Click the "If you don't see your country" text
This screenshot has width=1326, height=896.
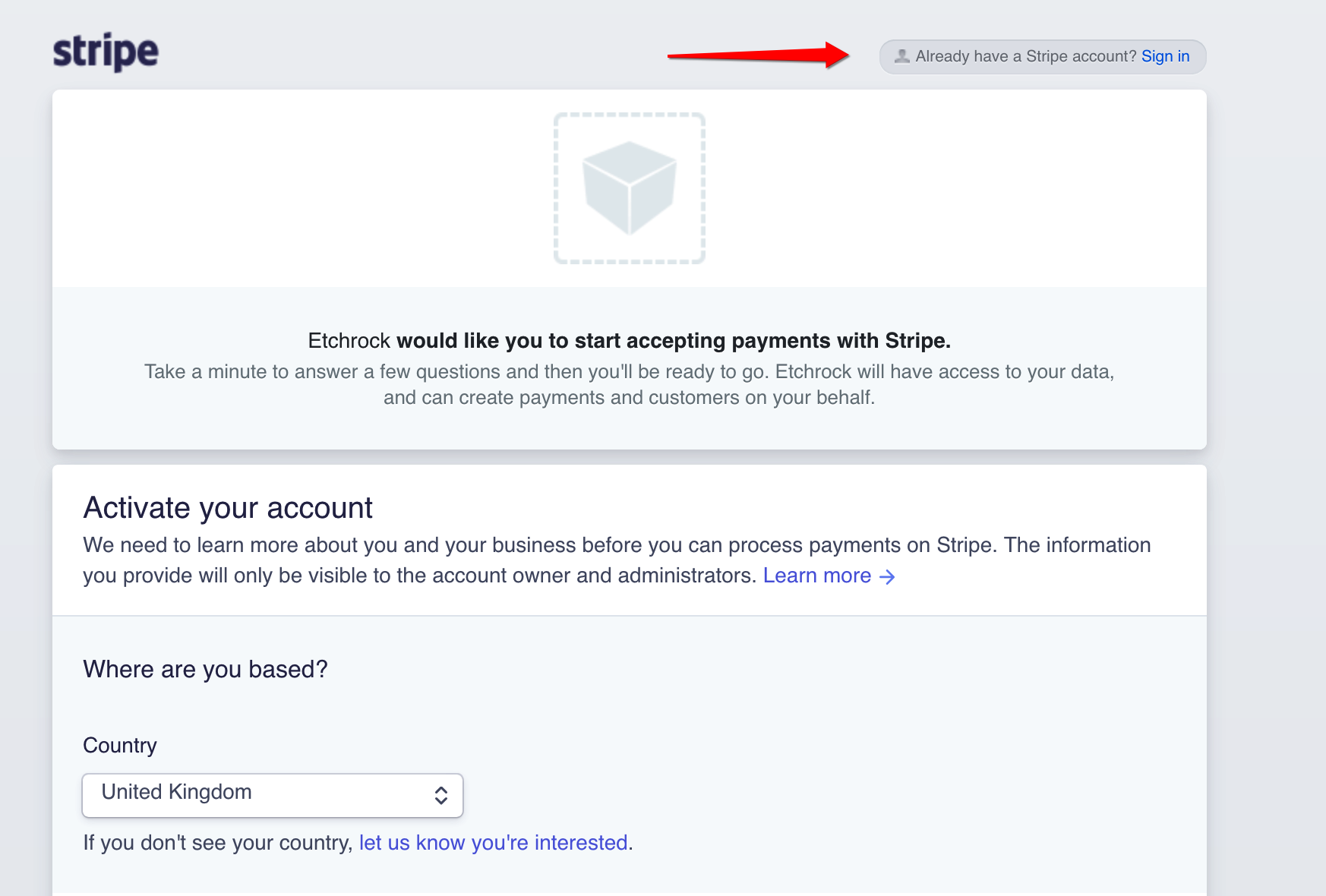point(217,843)
